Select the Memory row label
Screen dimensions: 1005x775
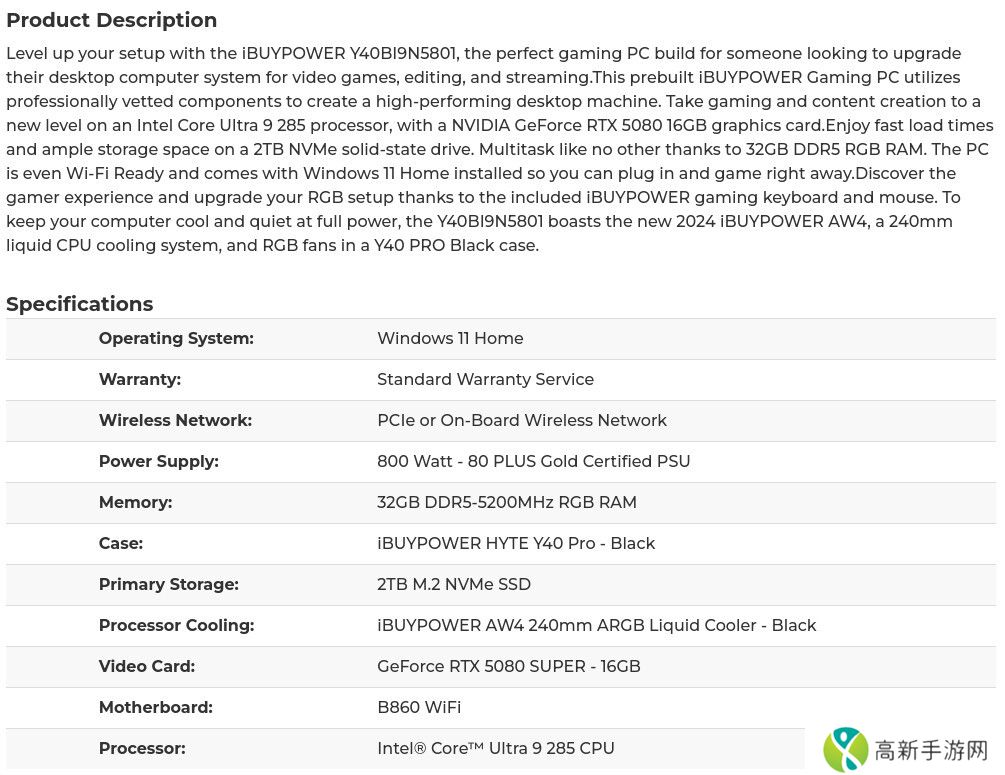[x=135, y=503]
